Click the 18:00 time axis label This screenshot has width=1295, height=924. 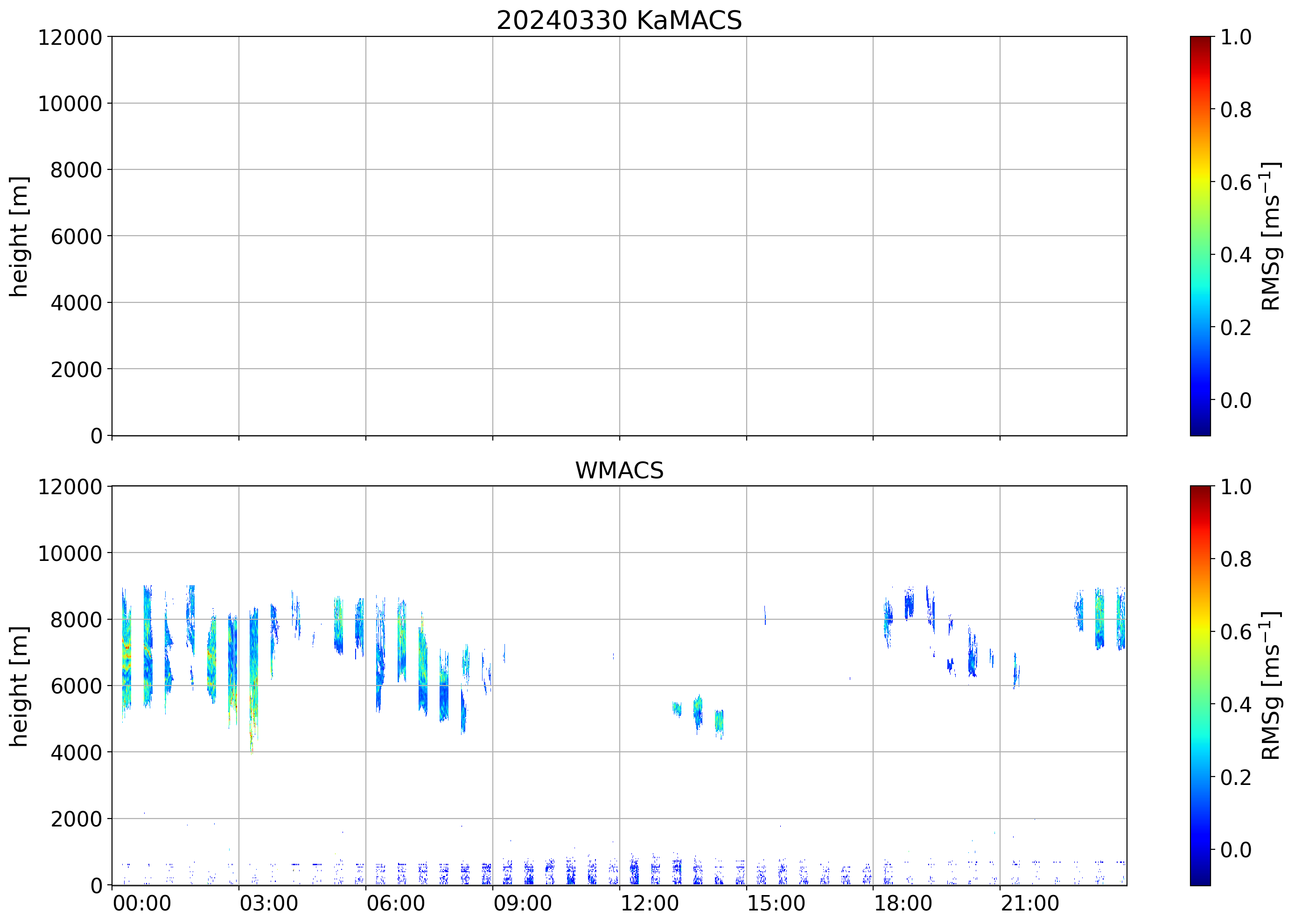coord(903,903)
